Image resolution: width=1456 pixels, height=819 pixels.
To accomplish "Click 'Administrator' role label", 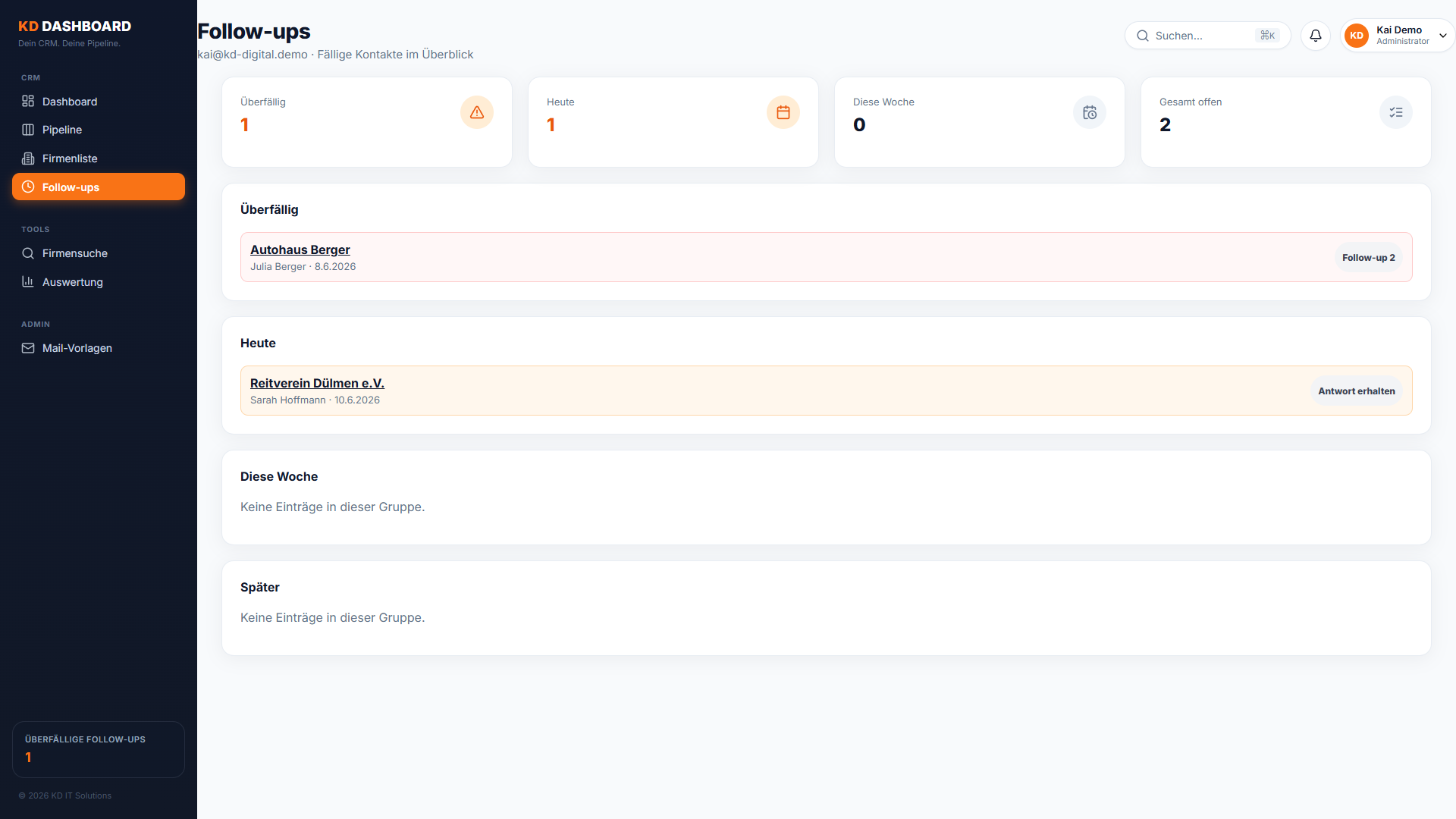I will tap(1403, 42).
